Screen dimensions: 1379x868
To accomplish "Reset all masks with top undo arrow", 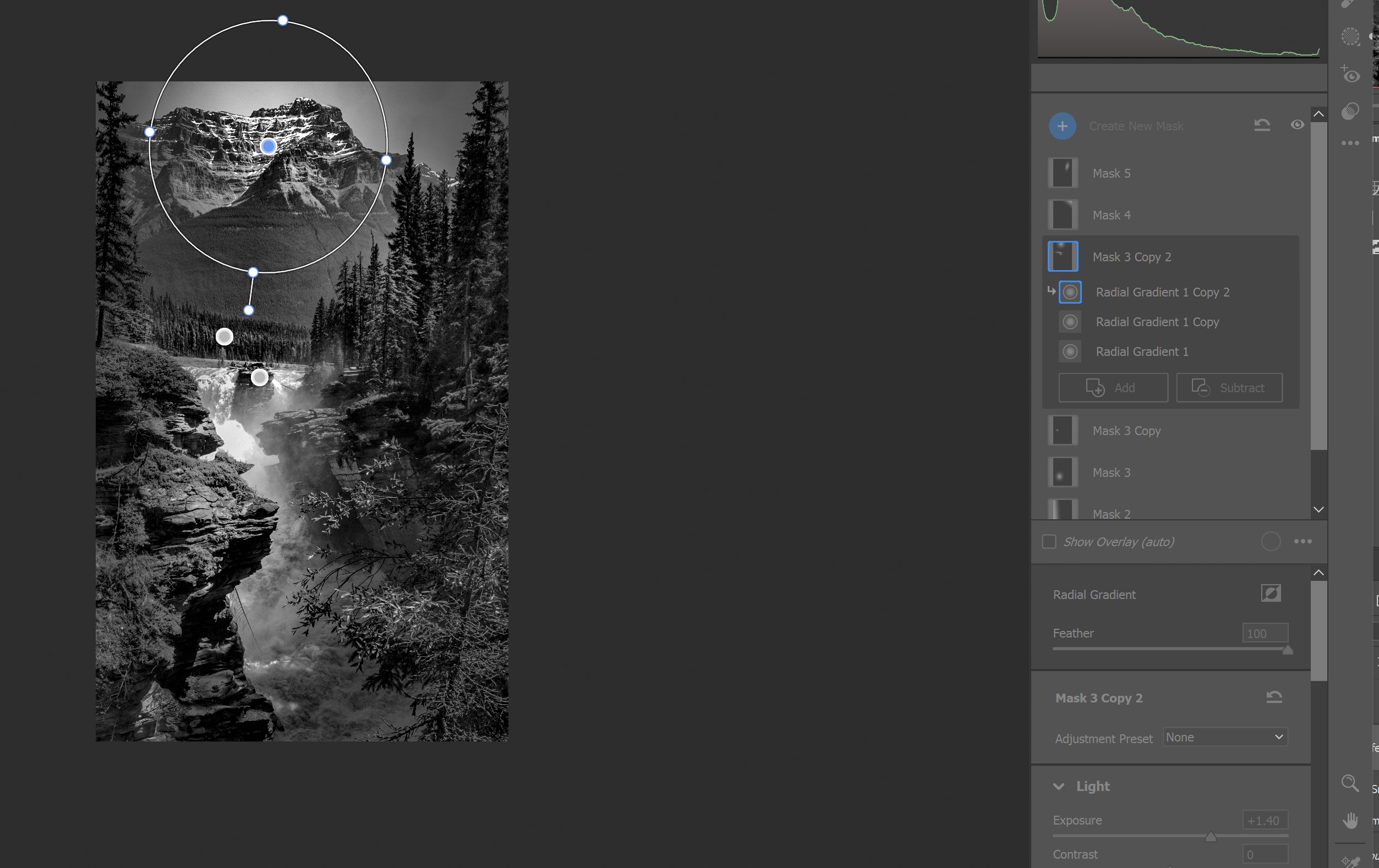I will click(x=1262, y=125).
